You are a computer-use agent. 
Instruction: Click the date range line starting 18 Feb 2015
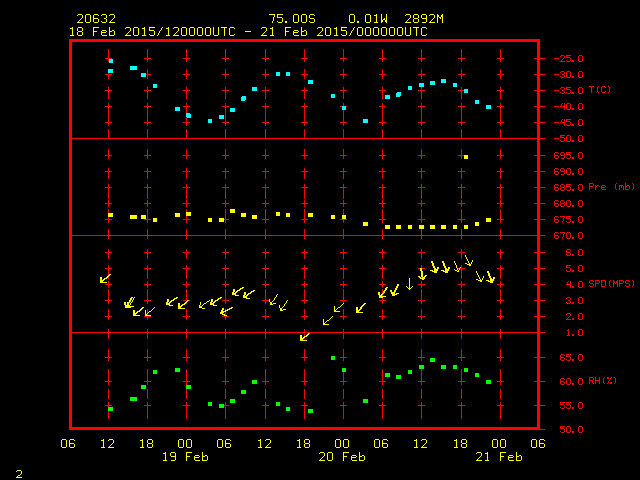click(248, 32)
